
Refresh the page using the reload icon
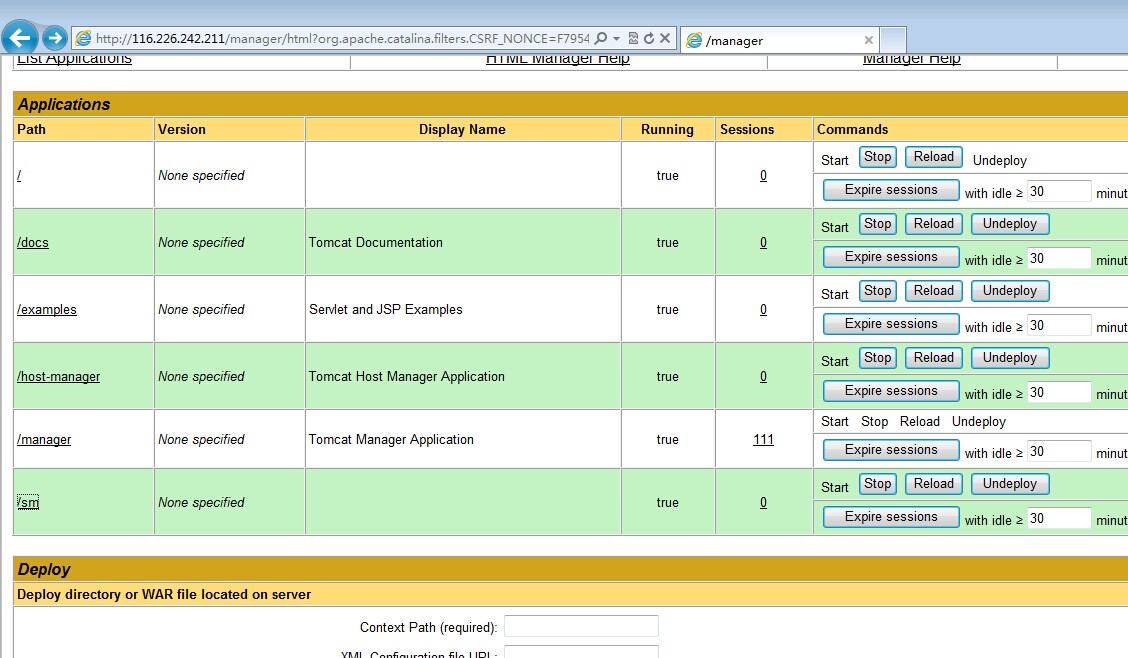point(649,38)
